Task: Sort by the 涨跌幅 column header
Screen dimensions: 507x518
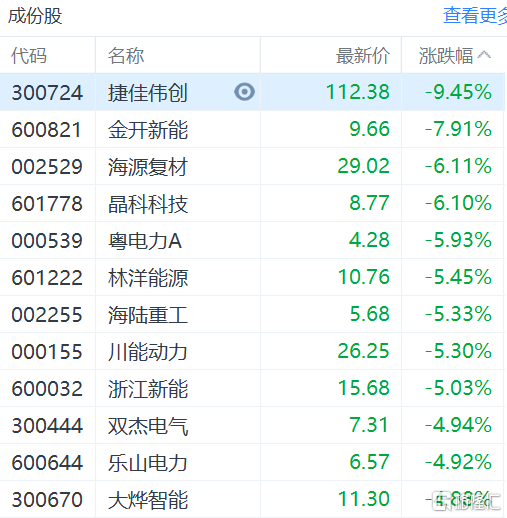Action: tap(446, 55)
